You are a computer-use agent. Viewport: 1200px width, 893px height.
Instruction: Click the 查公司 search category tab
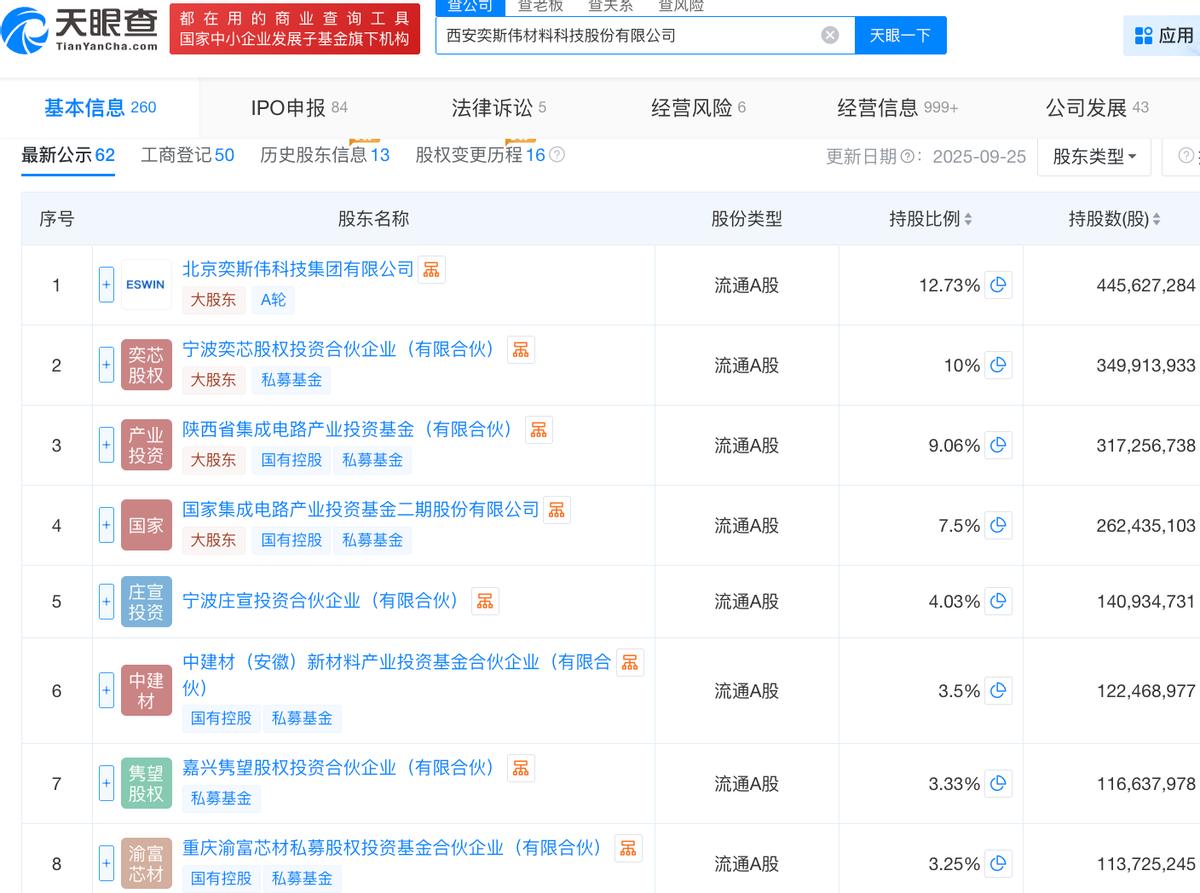click(470, 6)
